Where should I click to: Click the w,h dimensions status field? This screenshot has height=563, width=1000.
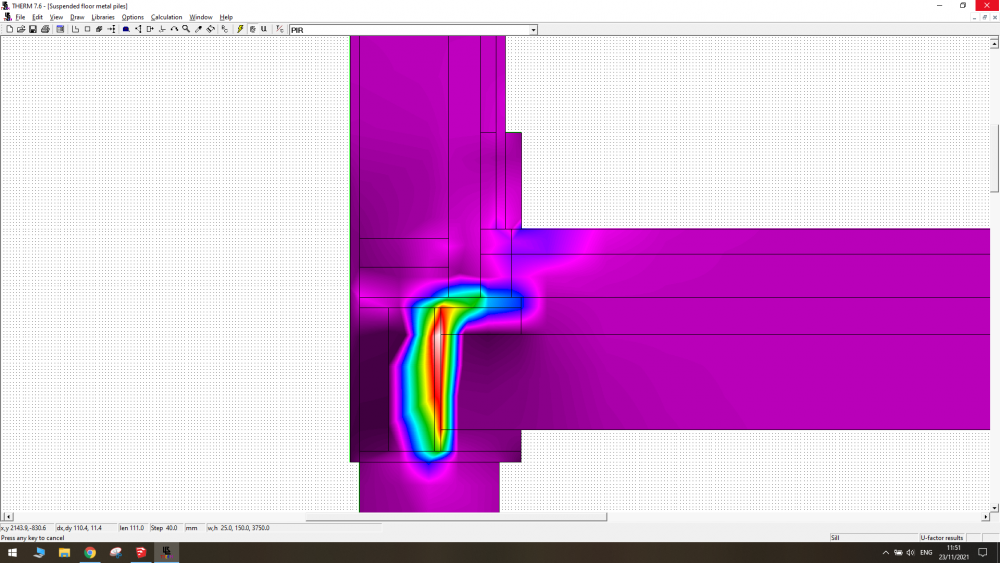pyautogui.click(x=293, y=528)
